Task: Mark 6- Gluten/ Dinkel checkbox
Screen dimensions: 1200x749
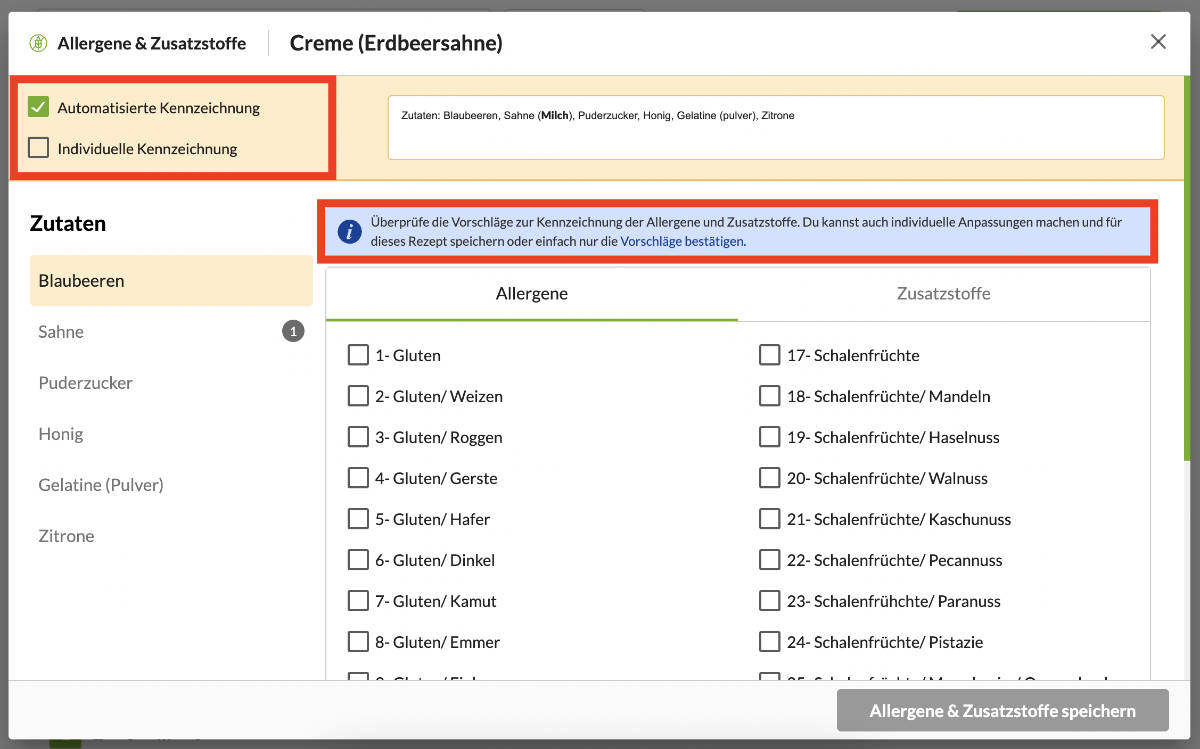Action: pyautogui.click(x=358, y=560)
